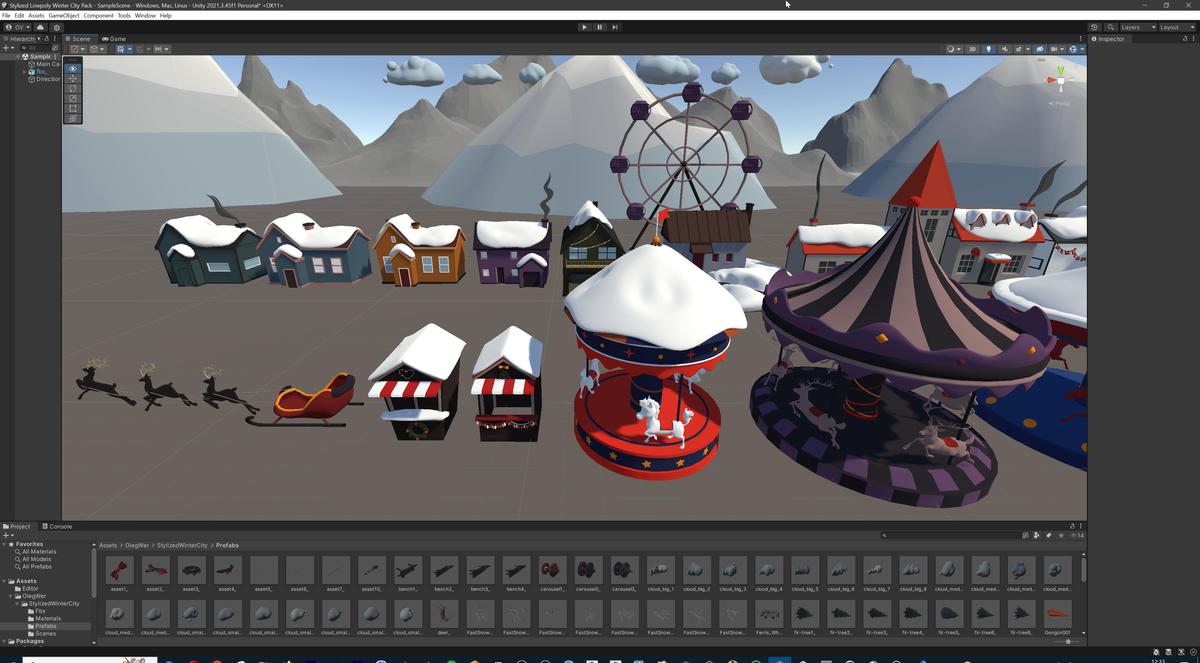Viewport: 1200px width, 663px height.
Task: Open the settings gear beside the cloud icon
Action: click(57, 27)
